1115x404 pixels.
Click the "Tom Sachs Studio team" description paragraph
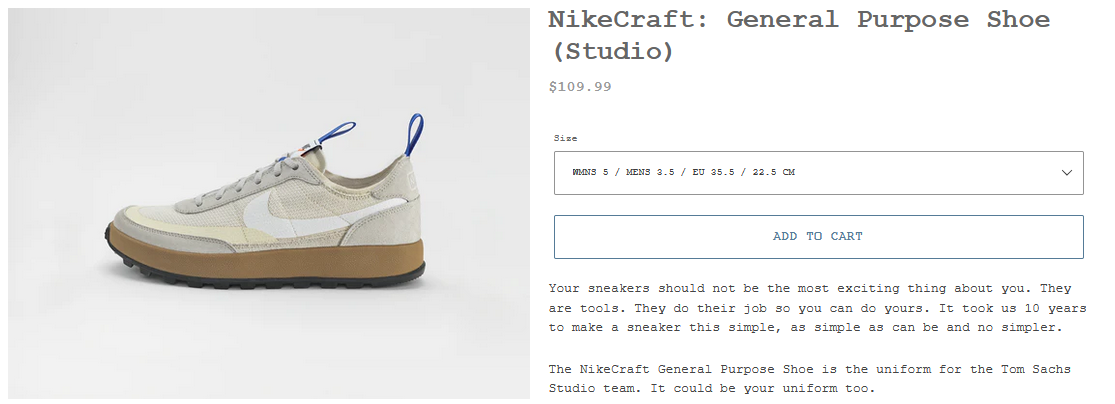point(808,377)
